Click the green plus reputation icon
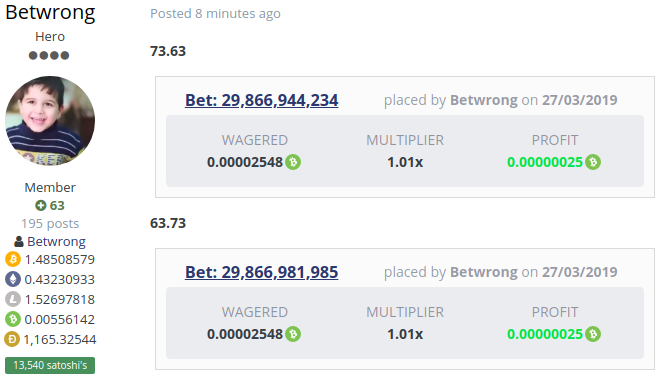The width and height of the screenshot is (662, 378). click(41, 206)
